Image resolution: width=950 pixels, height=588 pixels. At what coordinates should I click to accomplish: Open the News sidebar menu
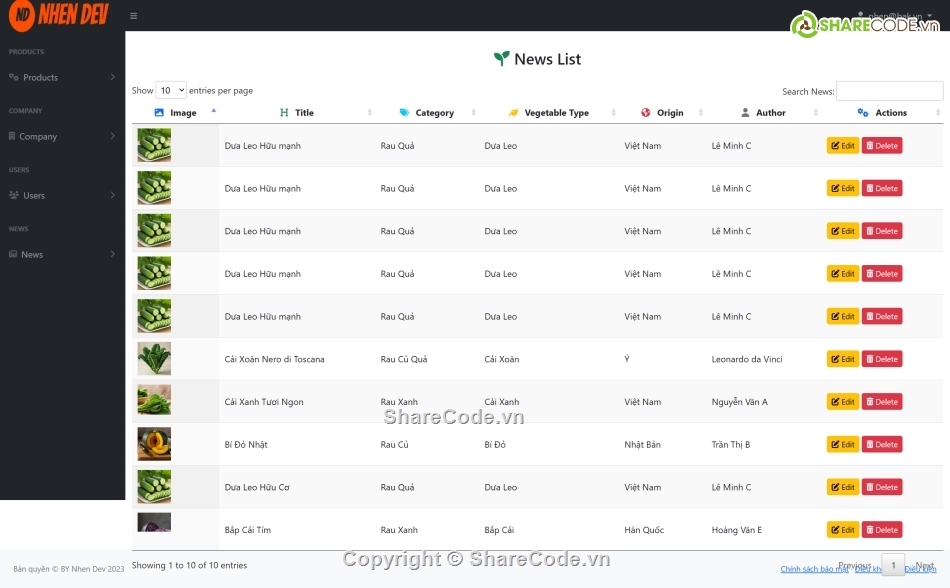(x=62, y=254)
